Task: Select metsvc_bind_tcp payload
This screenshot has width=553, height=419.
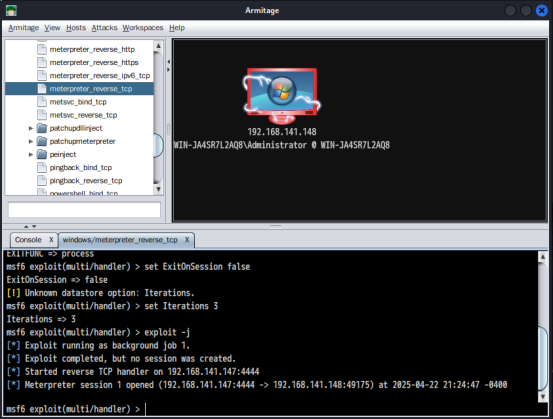Action: click(x=78, y=102)
